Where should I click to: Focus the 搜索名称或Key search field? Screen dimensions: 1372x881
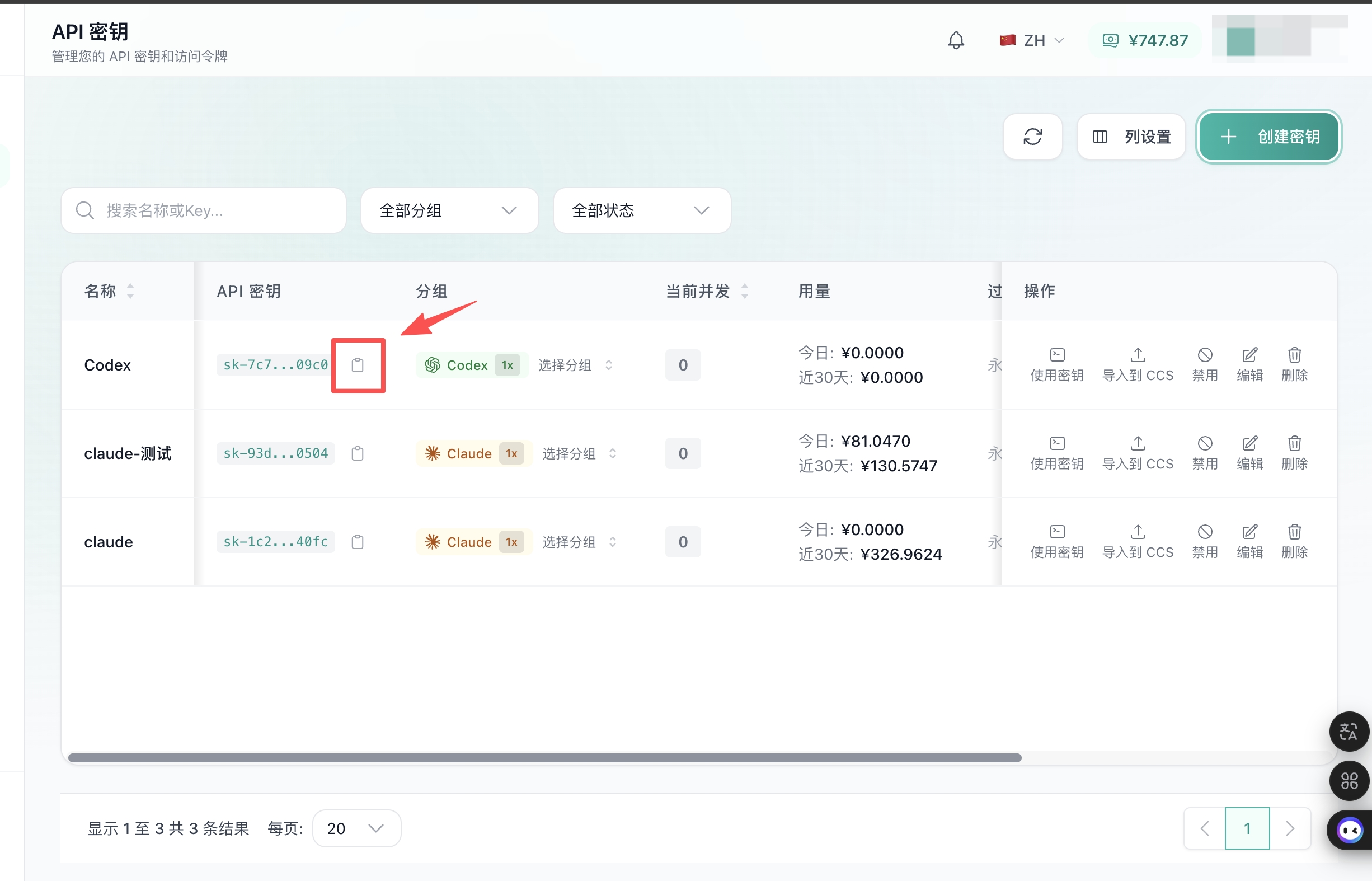[x=204, y=210]
